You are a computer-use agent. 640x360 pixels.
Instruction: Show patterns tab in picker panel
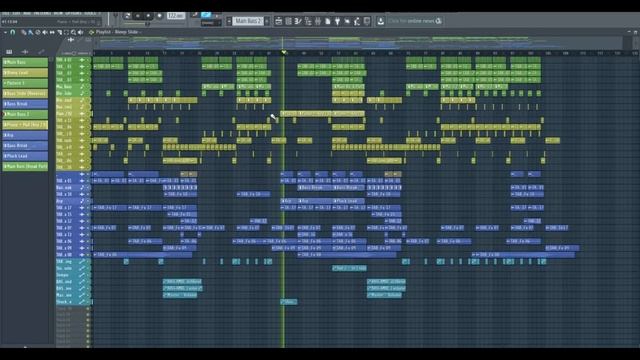tap(9, 52)
